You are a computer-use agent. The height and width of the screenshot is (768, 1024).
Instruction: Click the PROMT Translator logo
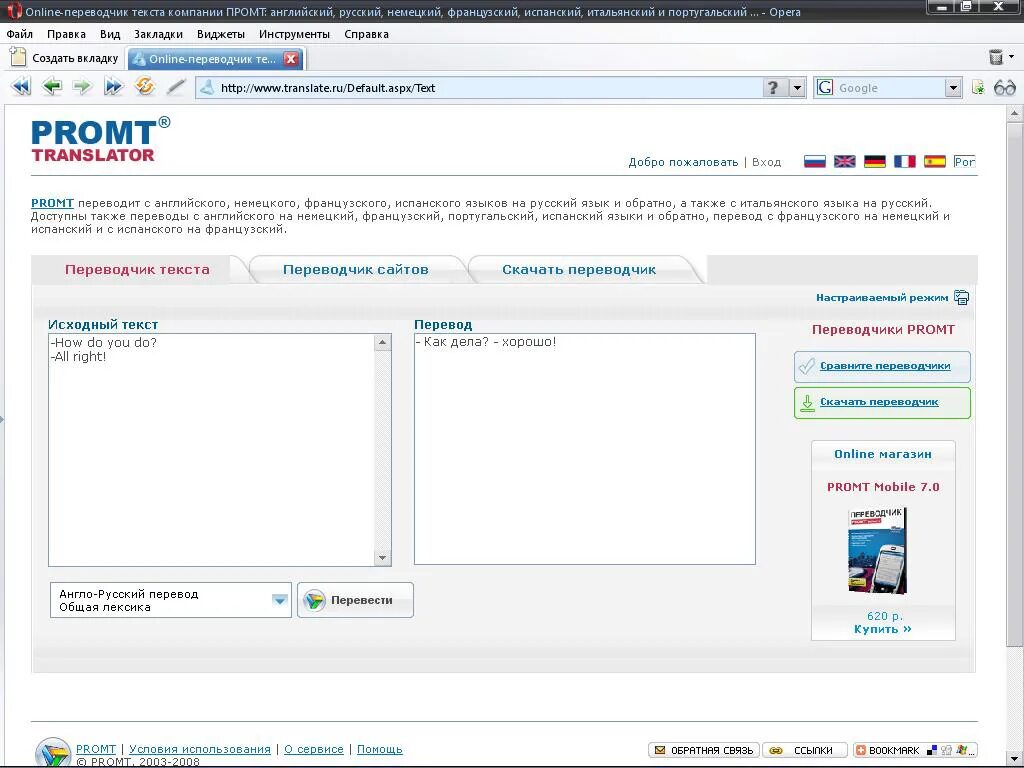point(101,139)
